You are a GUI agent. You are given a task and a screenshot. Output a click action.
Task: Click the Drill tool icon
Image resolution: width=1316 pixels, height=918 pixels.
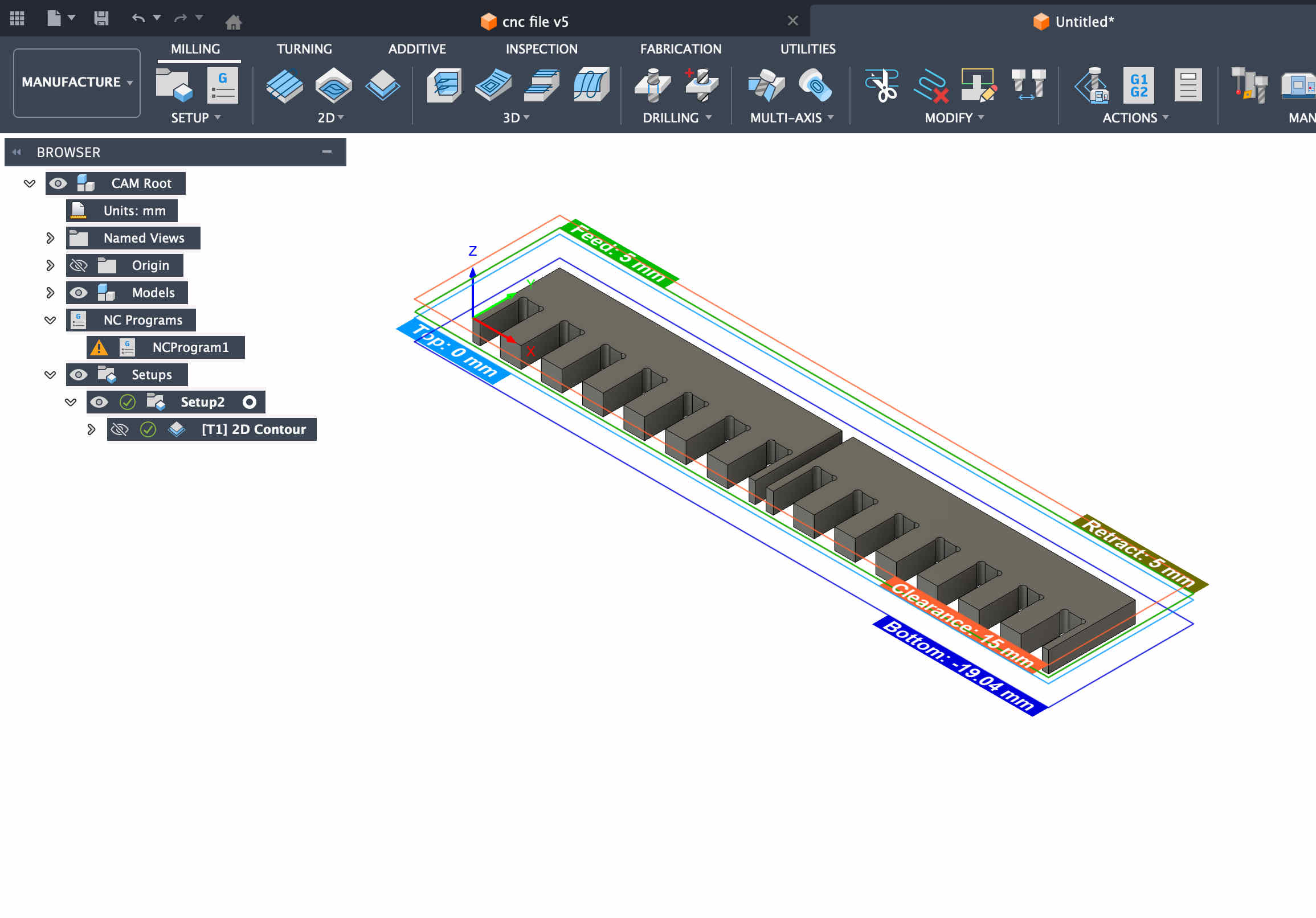click(x=652, y=85)
